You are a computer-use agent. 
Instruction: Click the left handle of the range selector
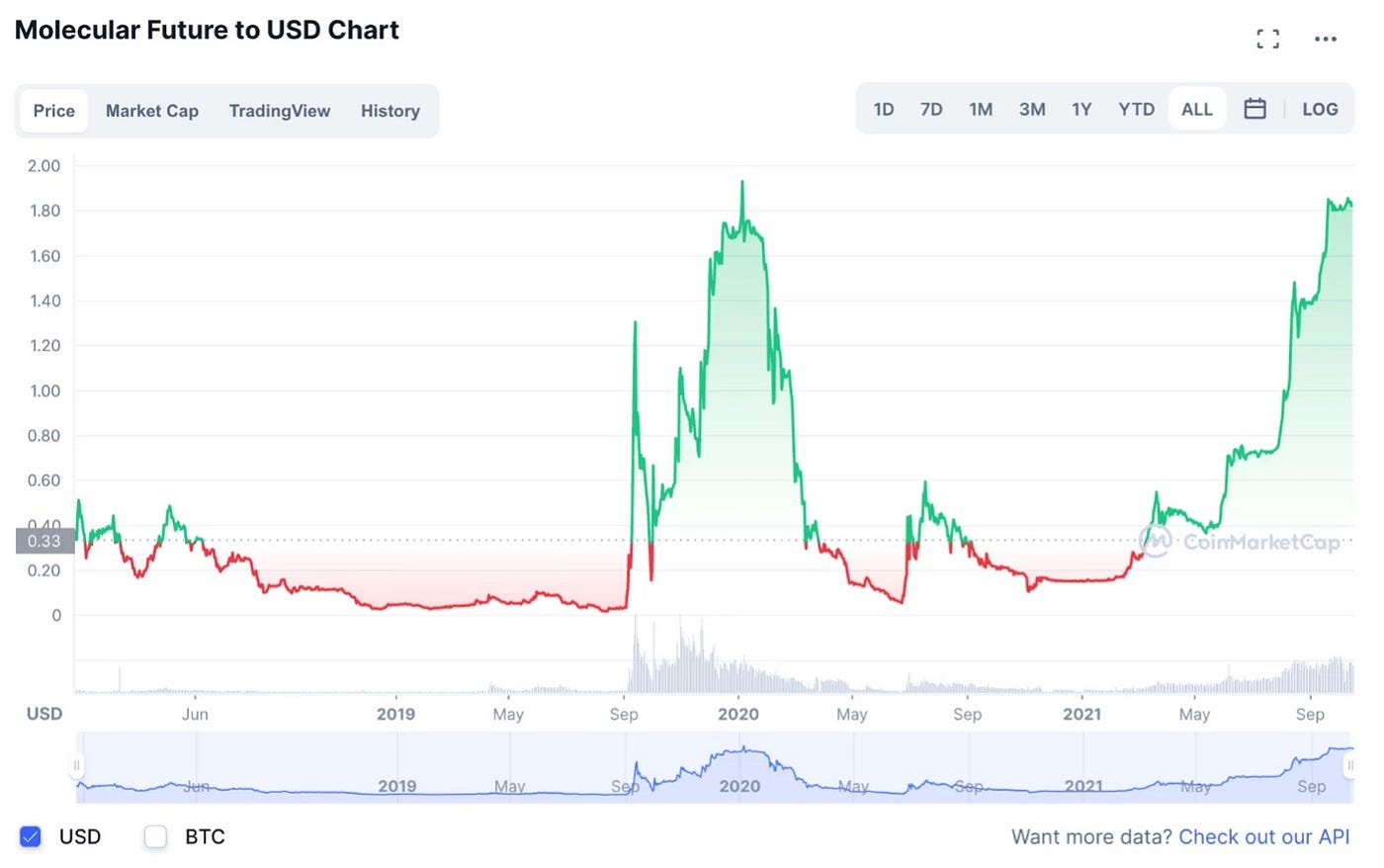[x=77, y=764]
